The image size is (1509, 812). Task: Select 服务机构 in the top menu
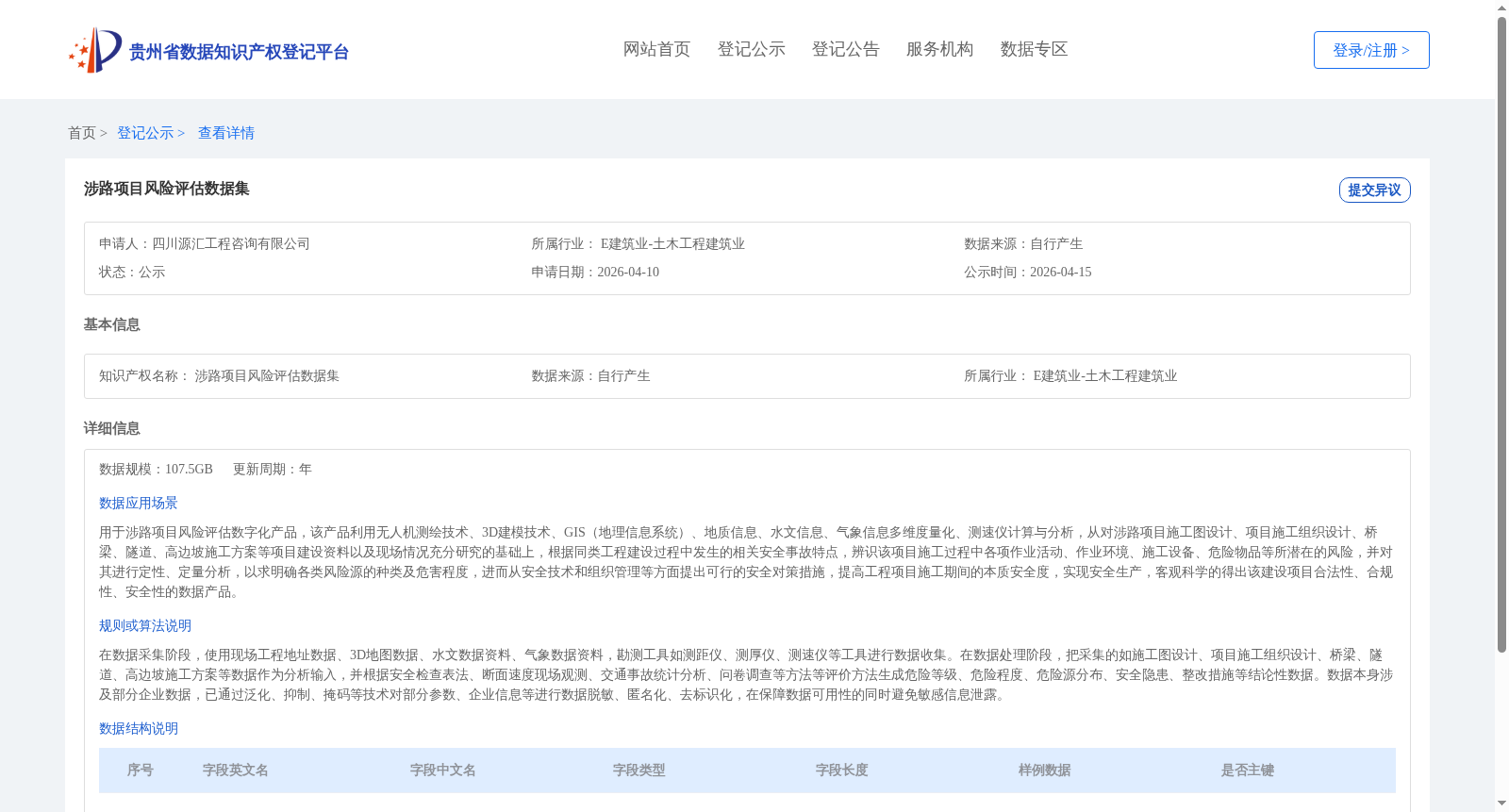click(939, 49)
